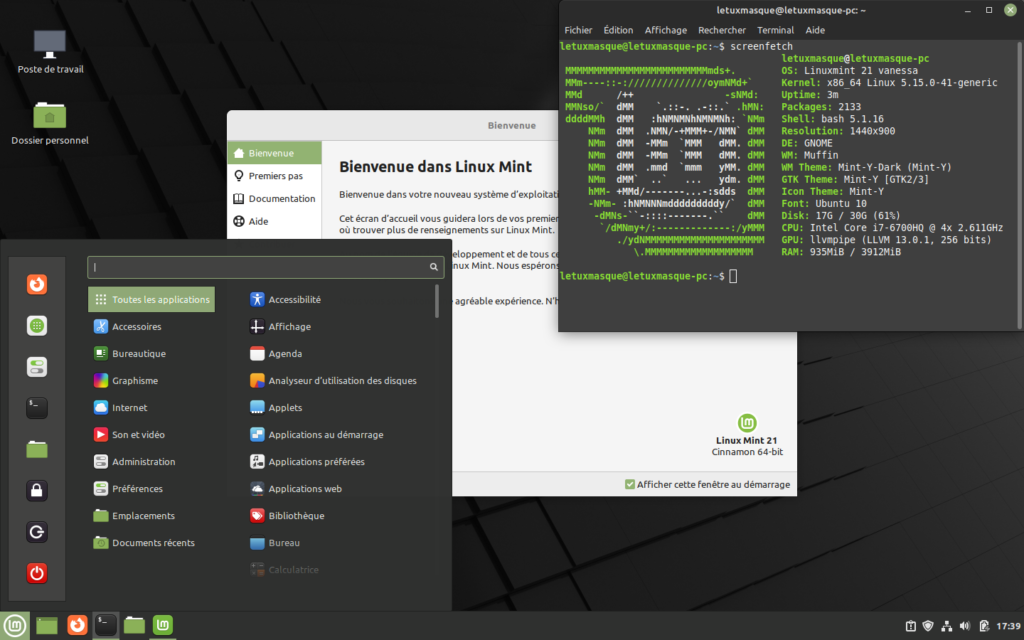Launch Agenda from application list

pyautogui.click(x=276, y=353)
